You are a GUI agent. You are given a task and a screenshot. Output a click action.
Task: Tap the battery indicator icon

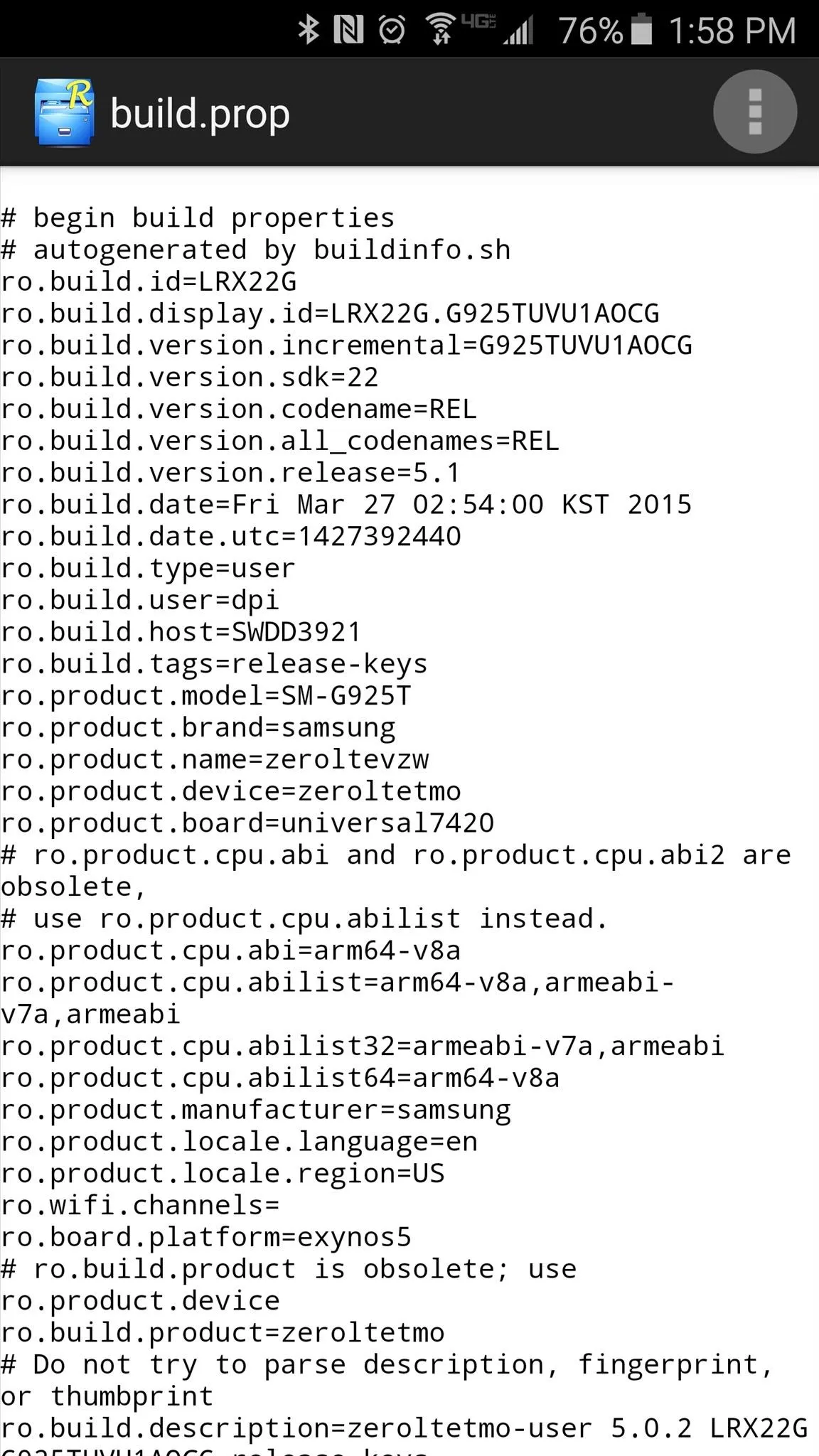[641, 29]
